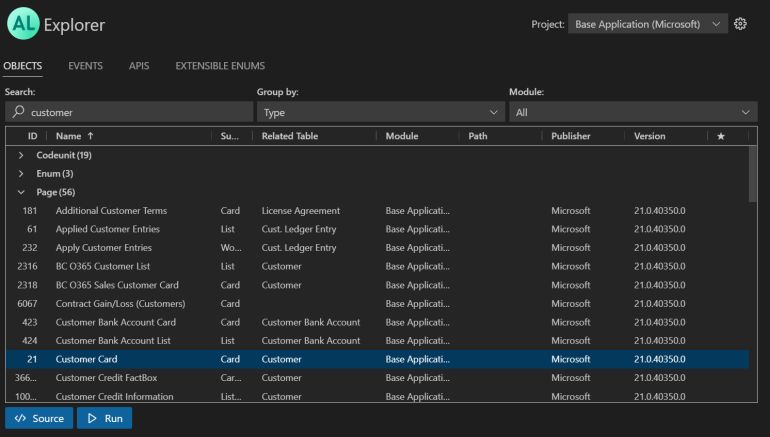Click the Run button
Image resolution: width=770 pixels, height=437 pixels.
pyautogui.click(x=105, y=418)
